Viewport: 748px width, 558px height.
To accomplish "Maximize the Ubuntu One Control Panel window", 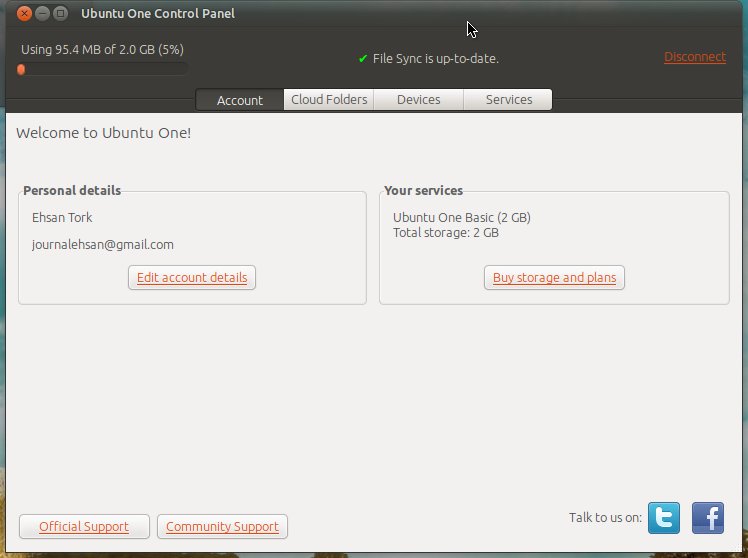I will click(x=60, y=13).
